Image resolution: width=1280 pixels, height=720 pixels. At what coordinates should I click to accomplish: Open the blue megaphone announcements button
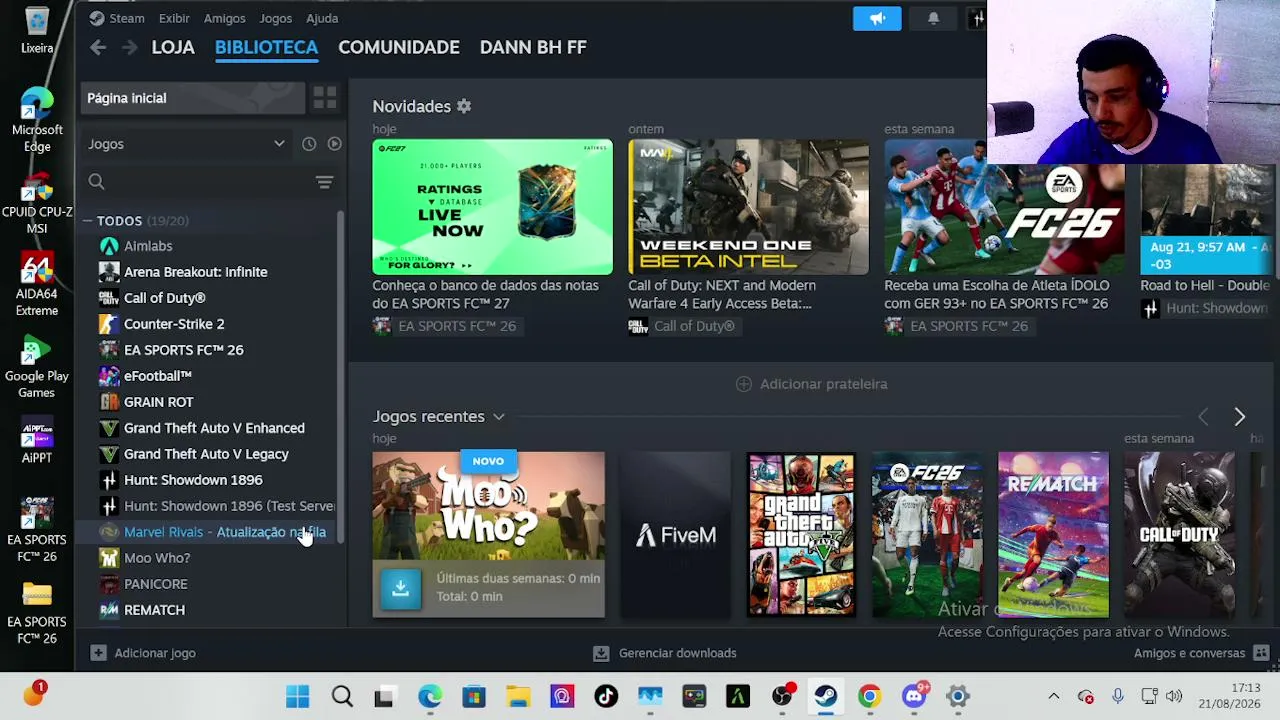(877, 18)
